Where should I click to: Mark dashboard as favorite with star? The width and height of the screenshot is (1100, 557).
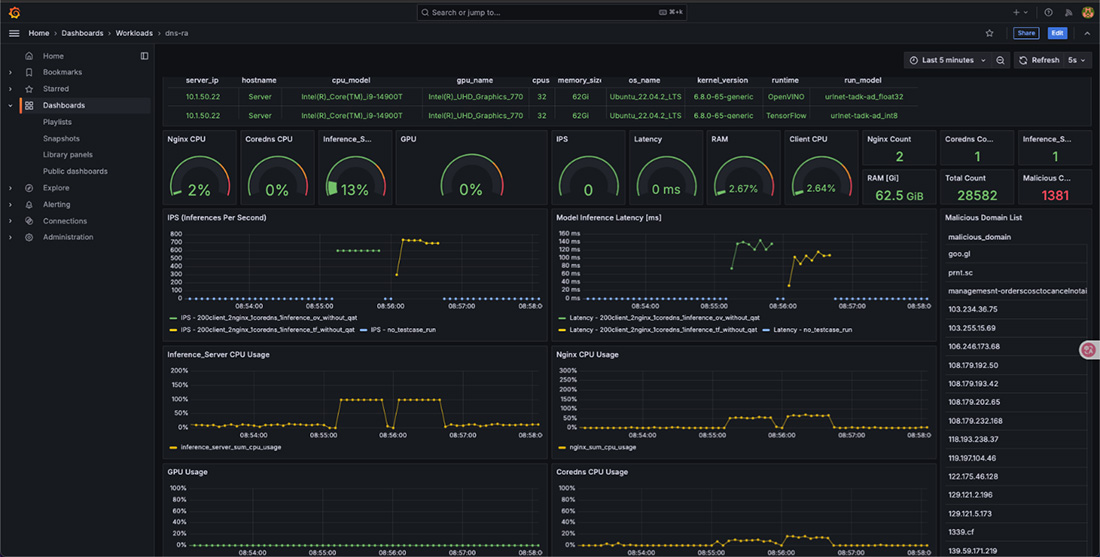990,33
